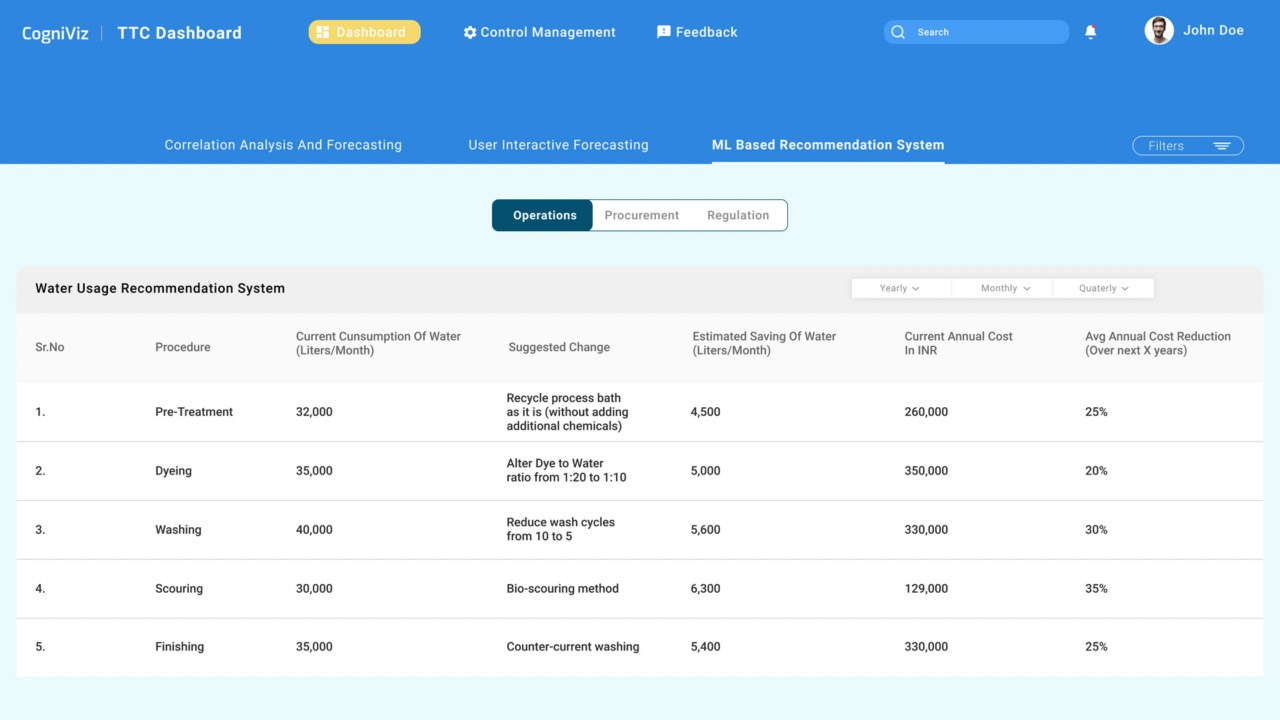Click the Feedback speech bubble icon
The width and height of the screenshot is (1280, 720).
663,32
